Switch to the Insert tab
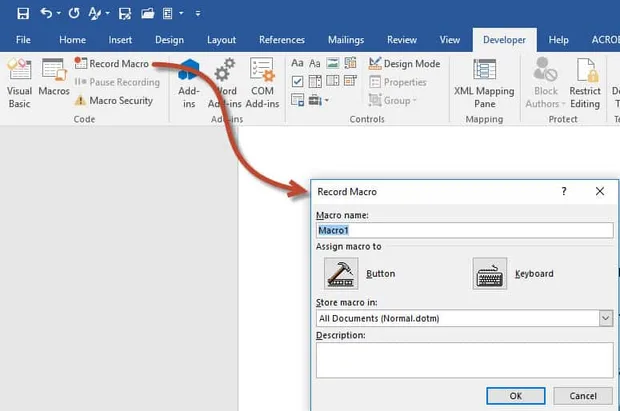The height and width of the screenshot is (411, 620). pyautogui.click(x=120, y=40)
